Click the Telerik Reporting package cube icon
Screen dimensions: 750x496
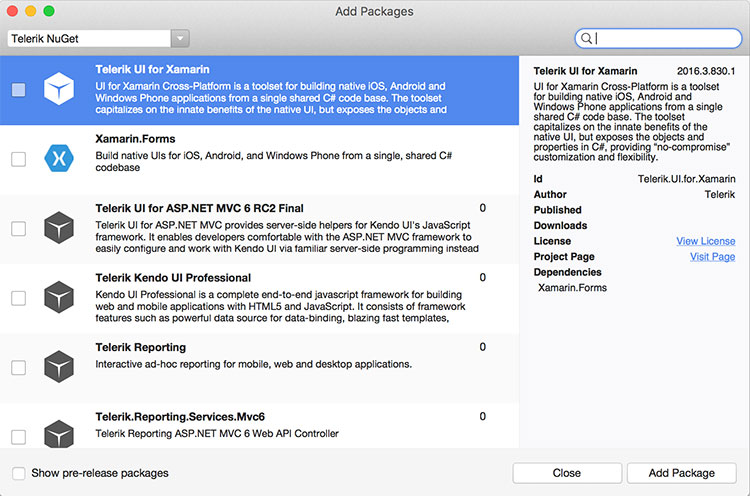59,367
